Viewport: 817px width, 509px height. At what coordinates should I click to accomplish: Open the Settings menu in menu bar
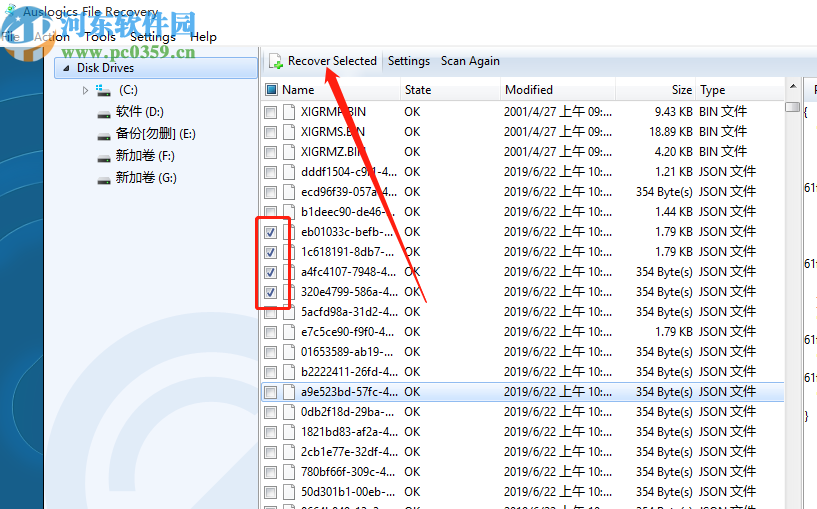[153, 37]
